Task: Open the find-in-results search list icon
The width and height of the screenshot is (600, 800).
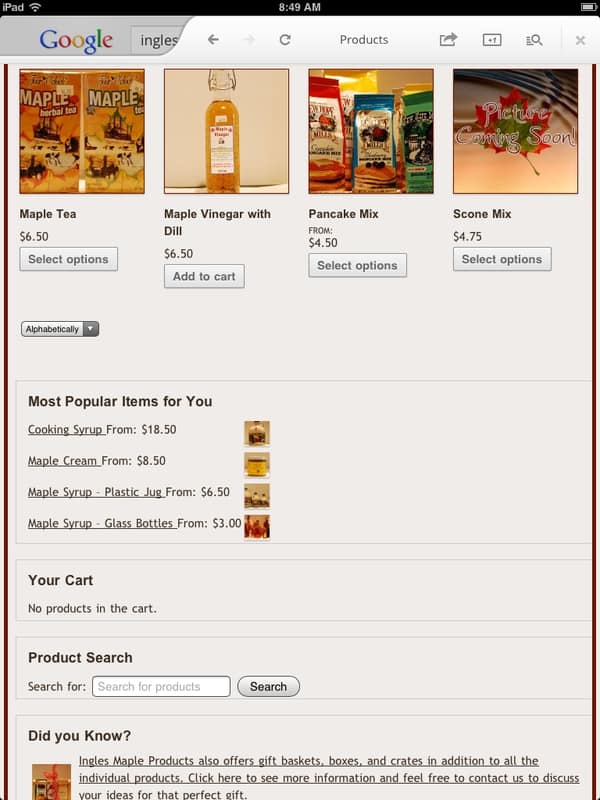Action: 534,40
